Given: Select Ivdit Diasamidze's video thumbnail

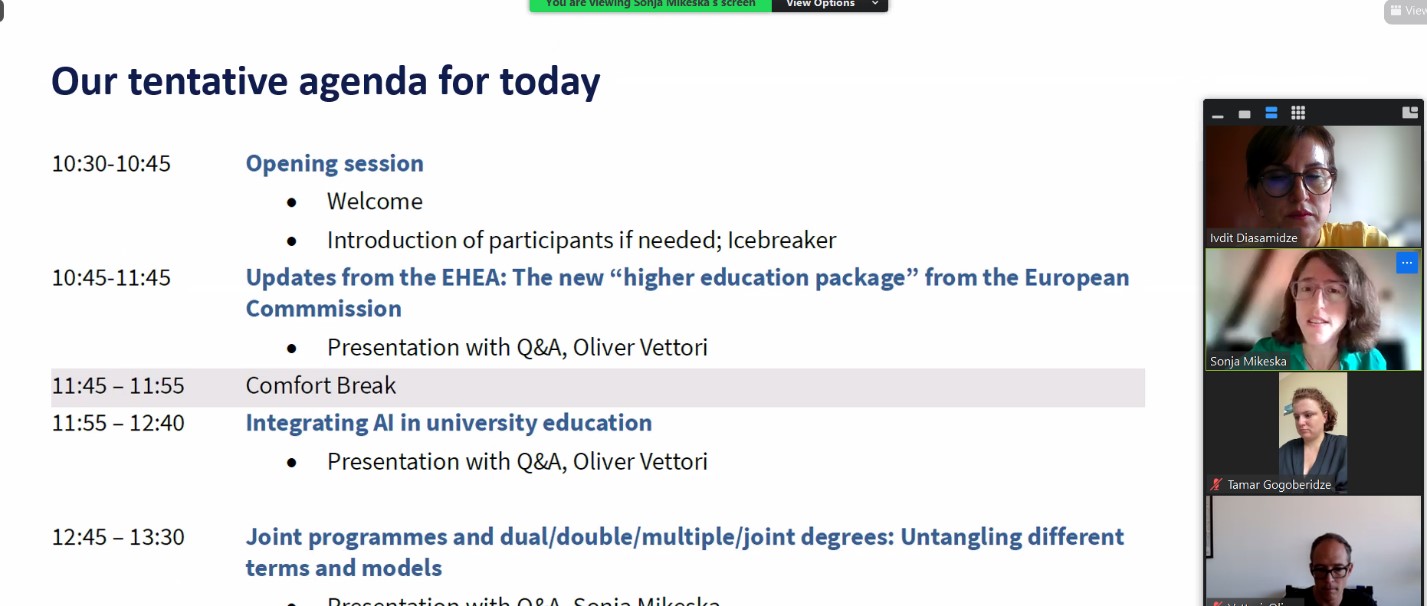Looking at the screenshot, I should 1312,185.
